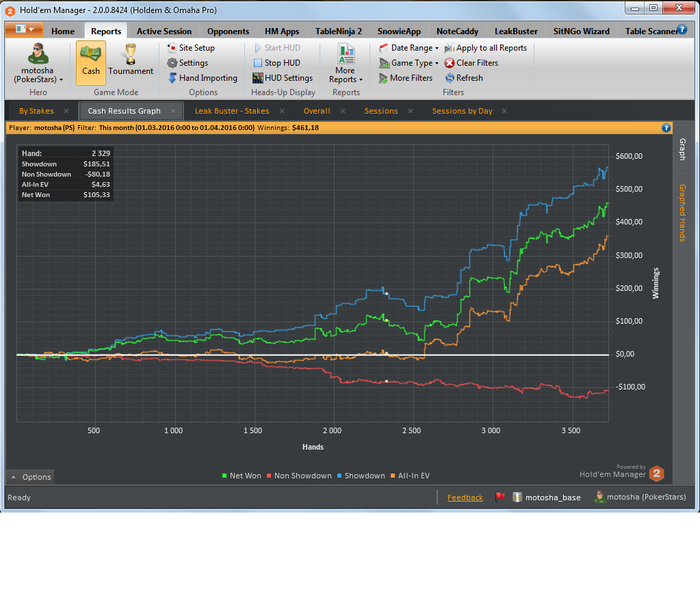Viewport: 700px width, 594px height.
Task: Open the Date Range filter dropdown
Action: point(408,48)
